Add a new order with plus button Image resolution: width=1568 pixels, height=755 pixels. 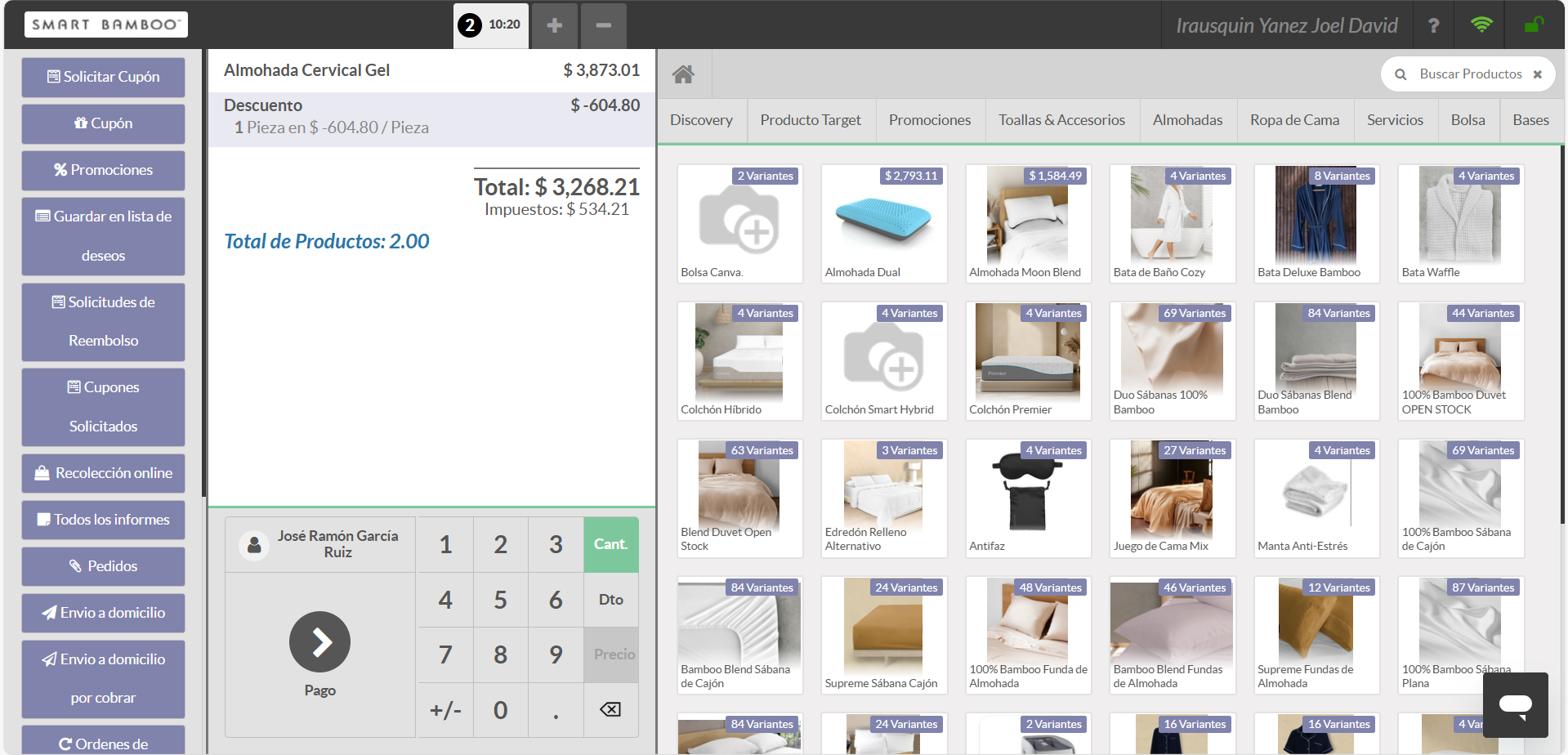tap(554, 25)
